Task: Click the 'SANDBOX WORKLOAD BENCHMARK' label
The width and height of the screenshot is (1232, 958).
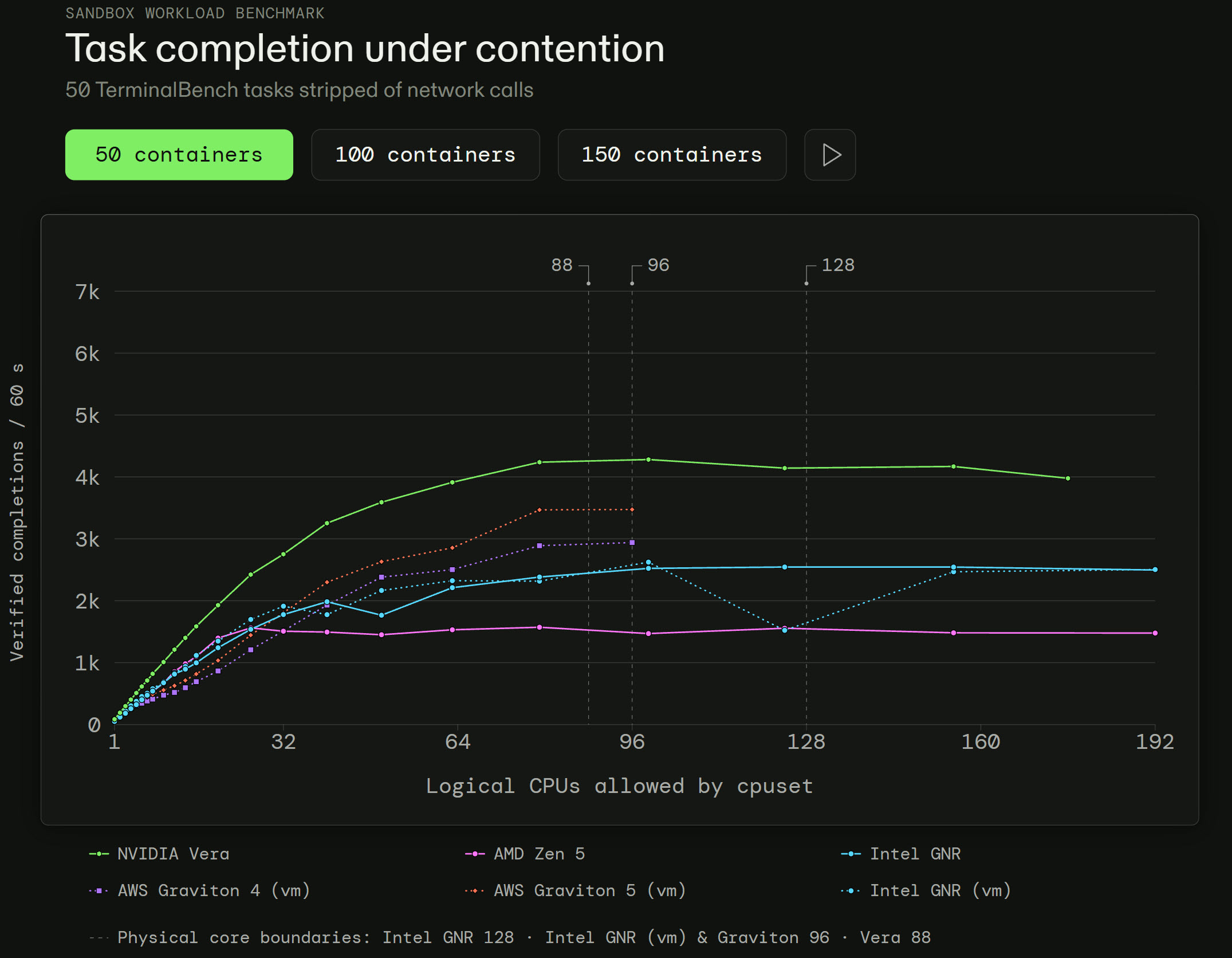Action: [195, 13]
